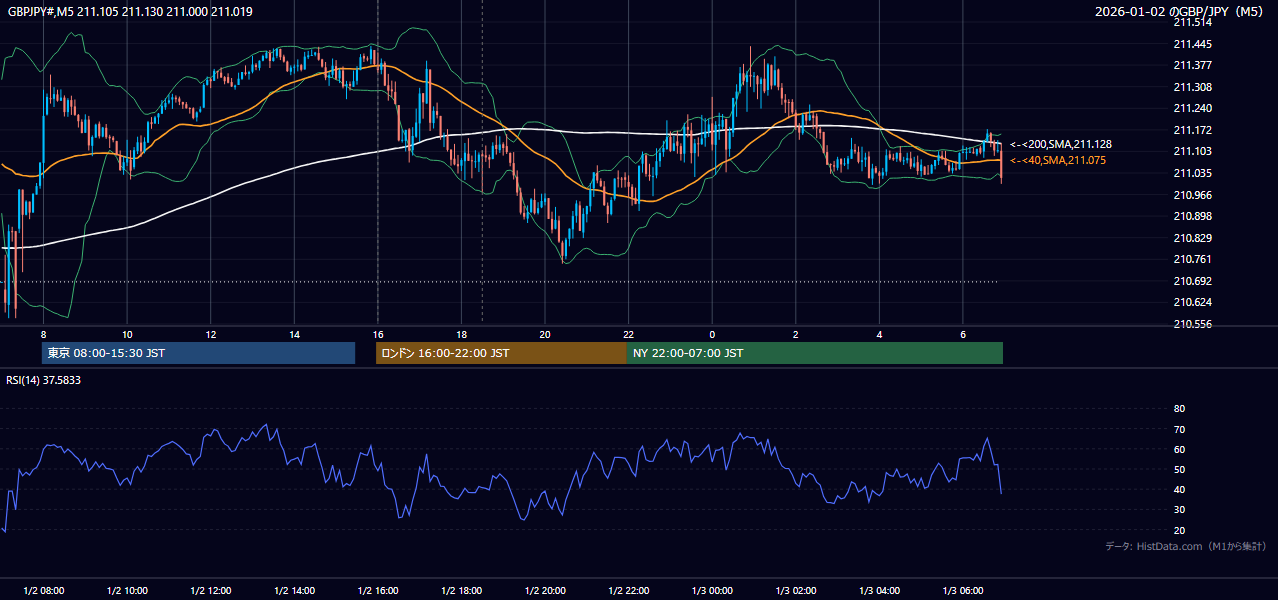This screenshot has width=1278, height=600.
Task: Click price axis value 210.624
Action: [x=1192, y=302]
